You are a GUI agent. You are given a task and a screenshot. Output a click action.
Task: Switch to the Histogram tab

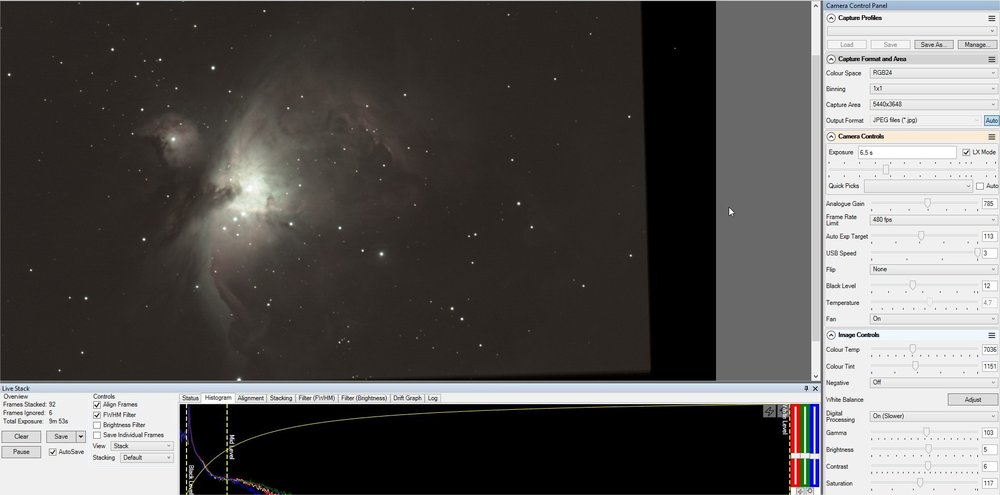pyautogui.click(x=218, y=398)
